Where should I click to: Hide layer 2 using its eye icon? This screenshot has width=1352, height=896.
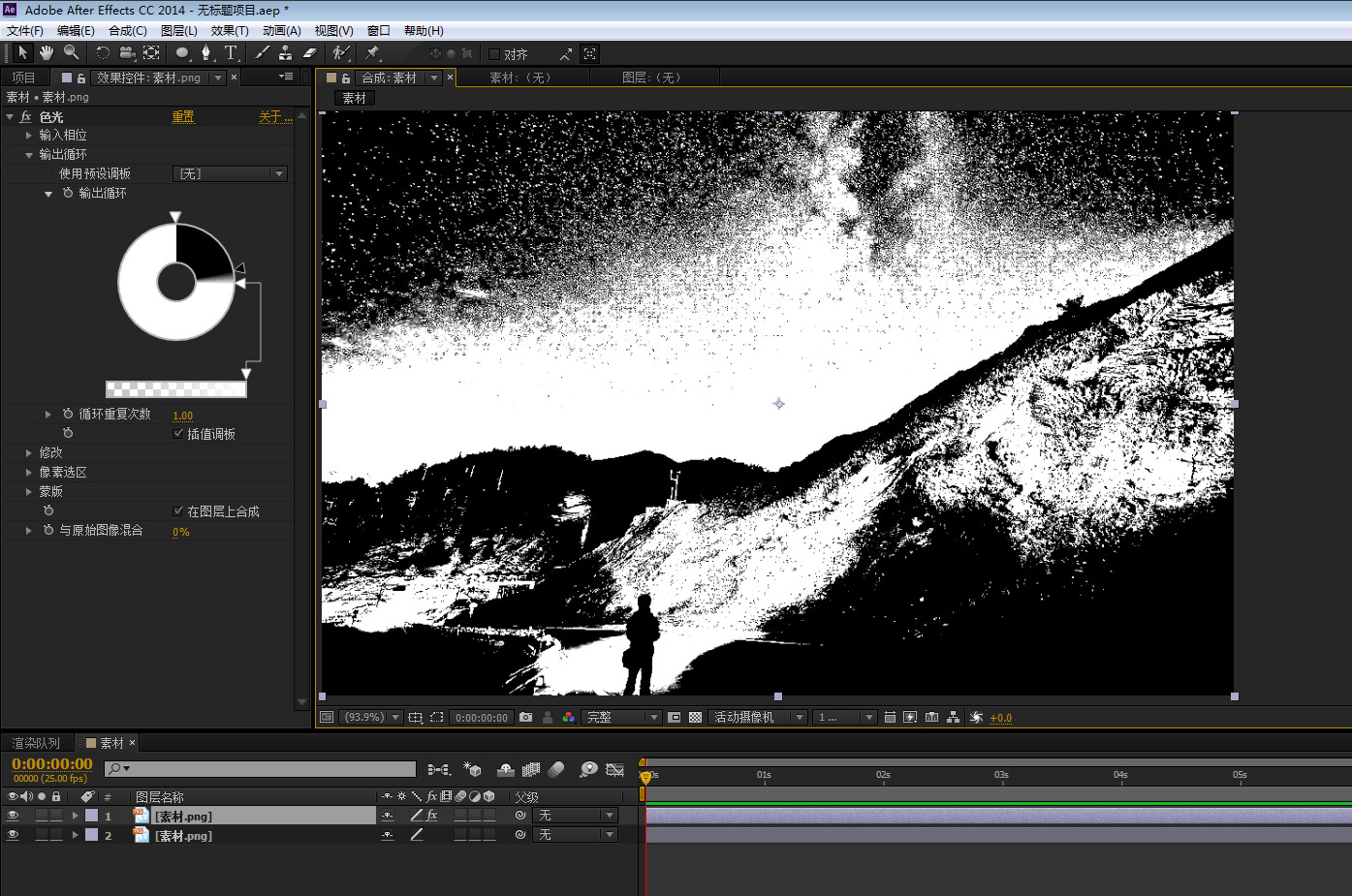13,835
